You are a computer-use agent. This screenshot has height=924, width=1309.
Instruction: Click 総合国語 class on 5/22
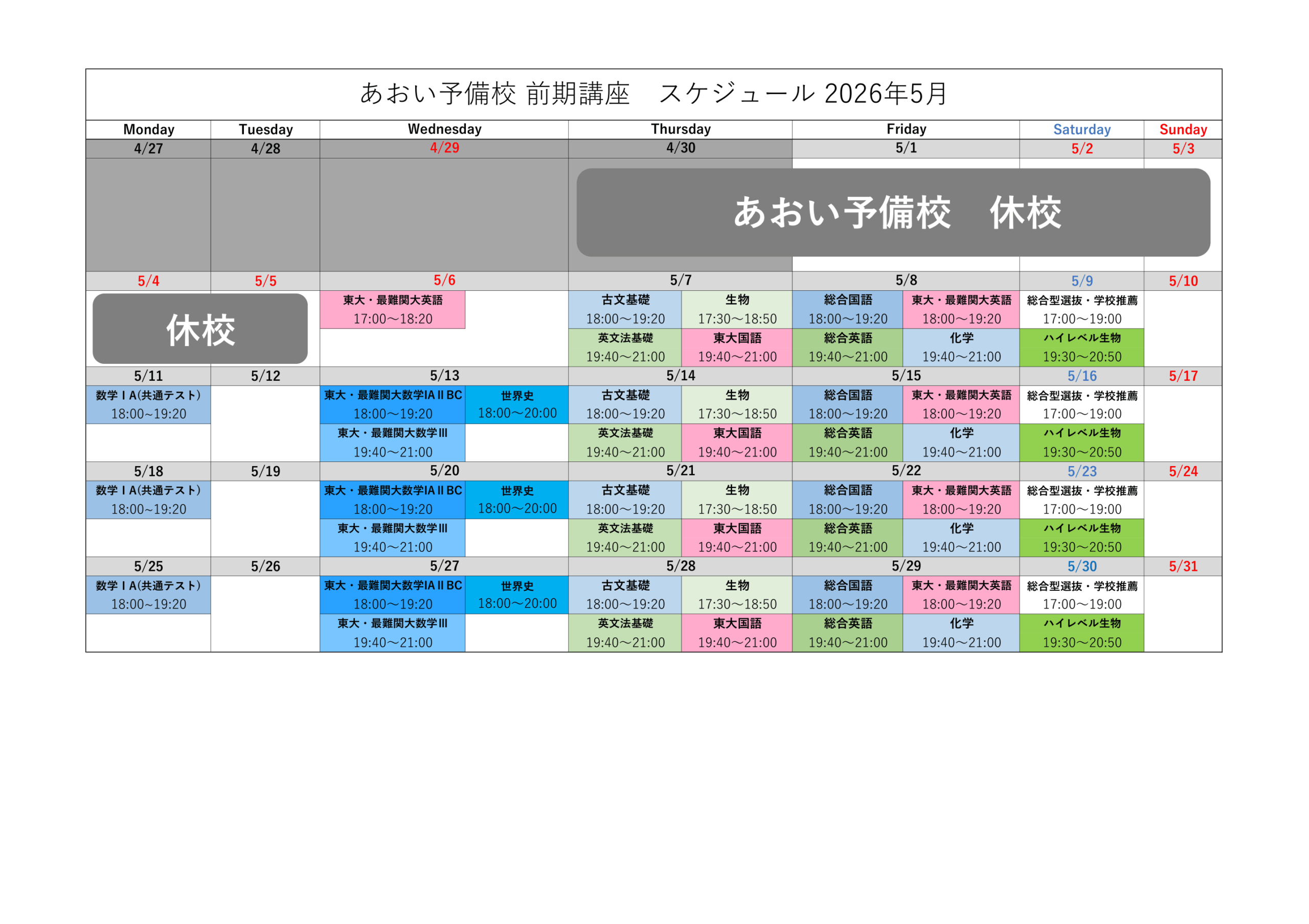tap(847, 500)
